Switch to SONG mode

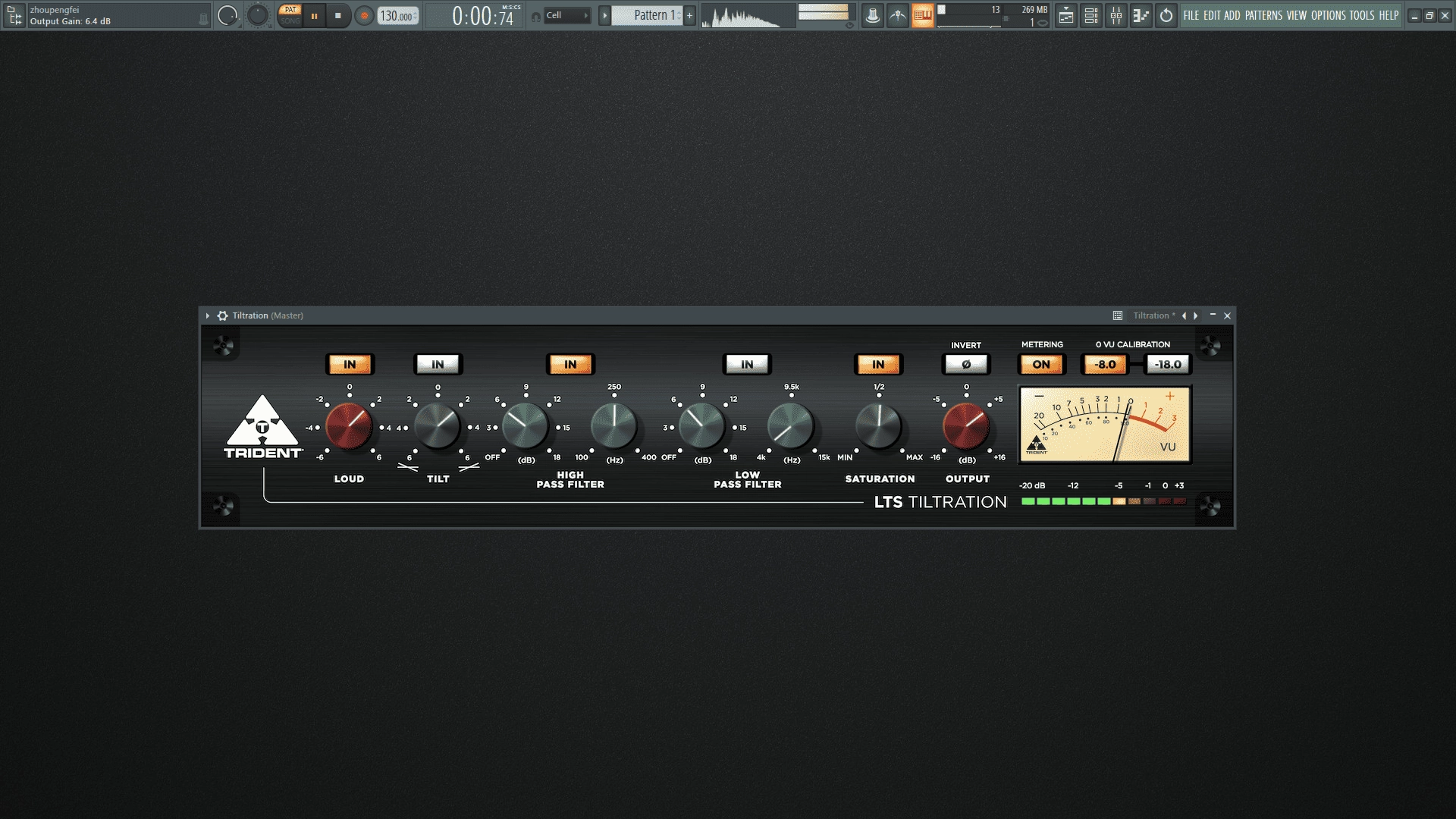tap(290, 21)
